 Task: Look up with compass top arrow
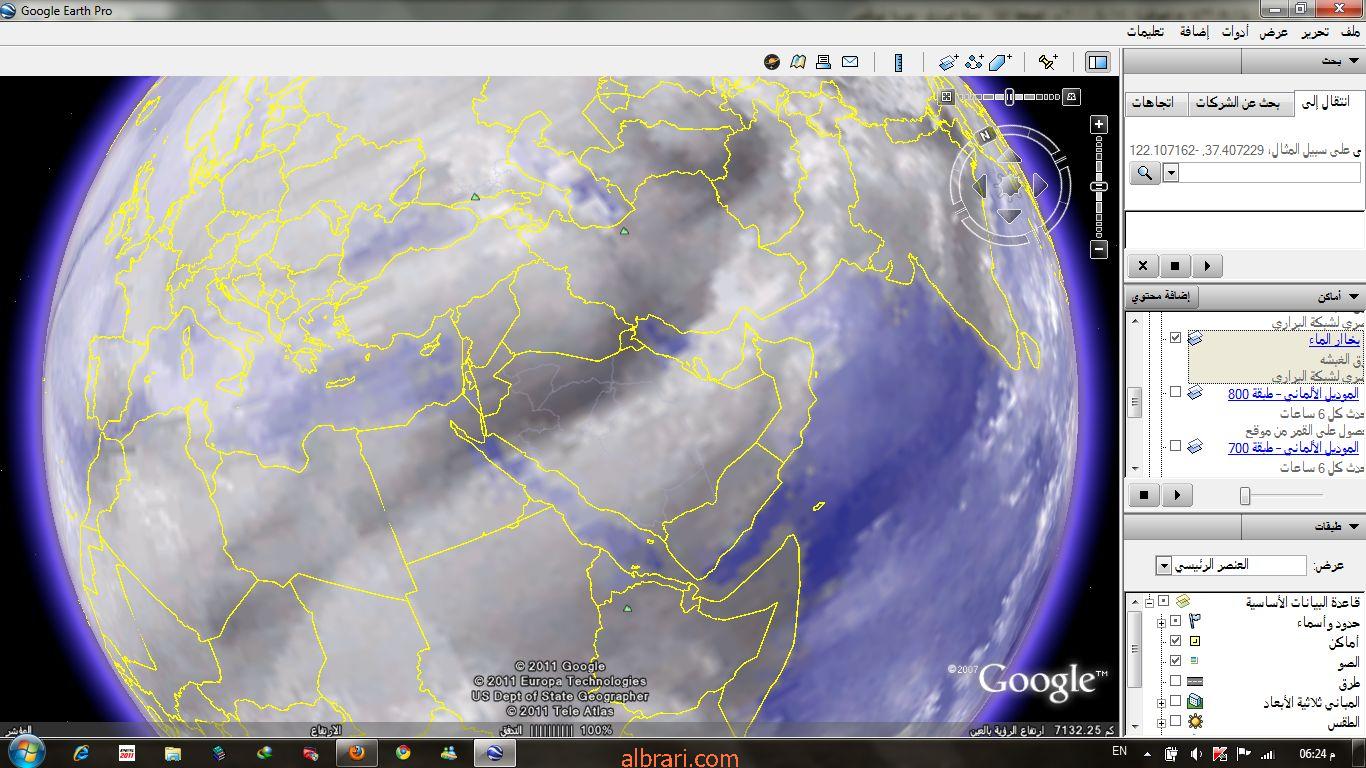[1010, 156]
